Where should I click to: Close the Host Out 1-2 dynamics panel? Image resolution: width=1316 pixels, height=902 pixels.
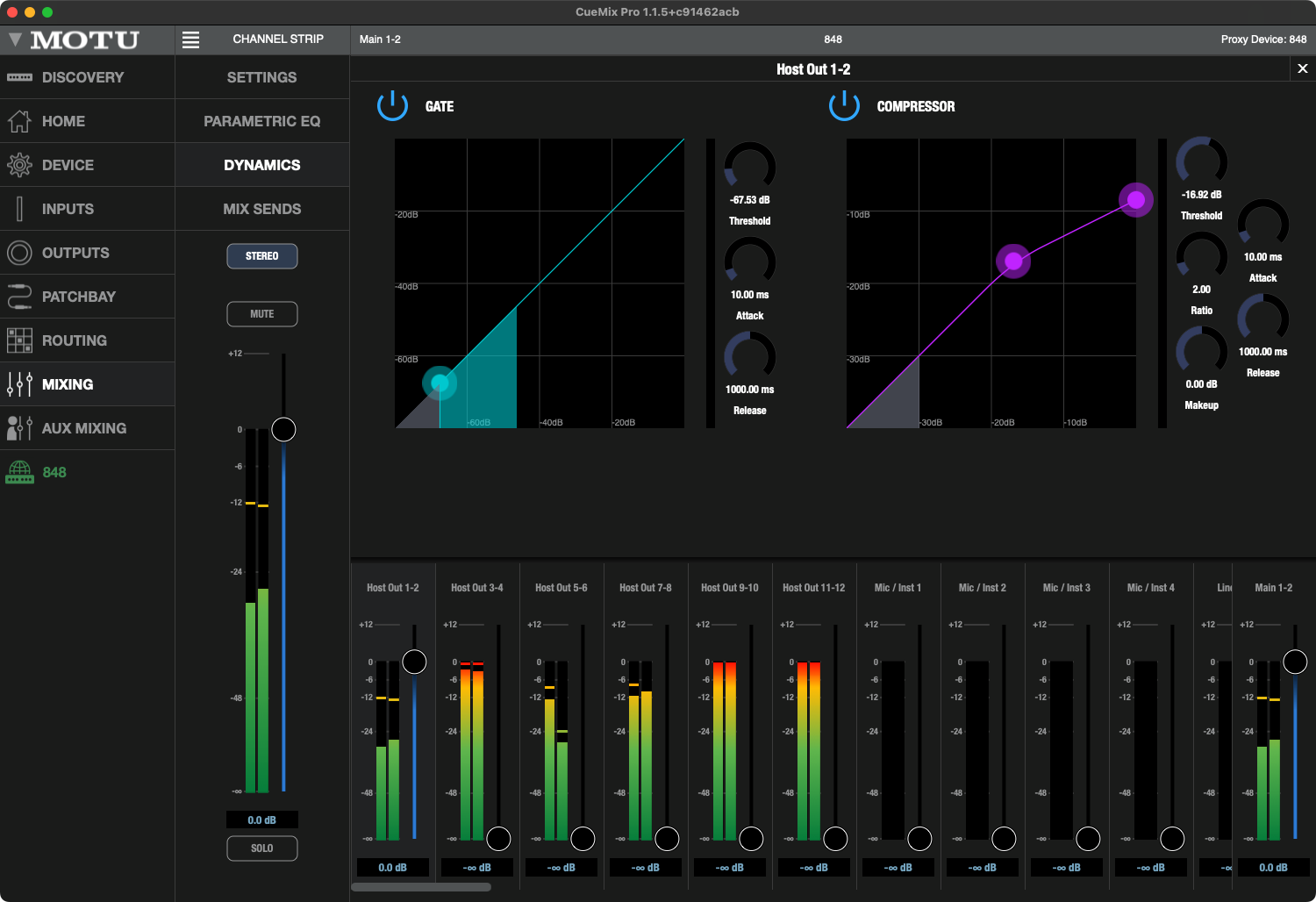pyautogui.click(x=1303, y=68)
